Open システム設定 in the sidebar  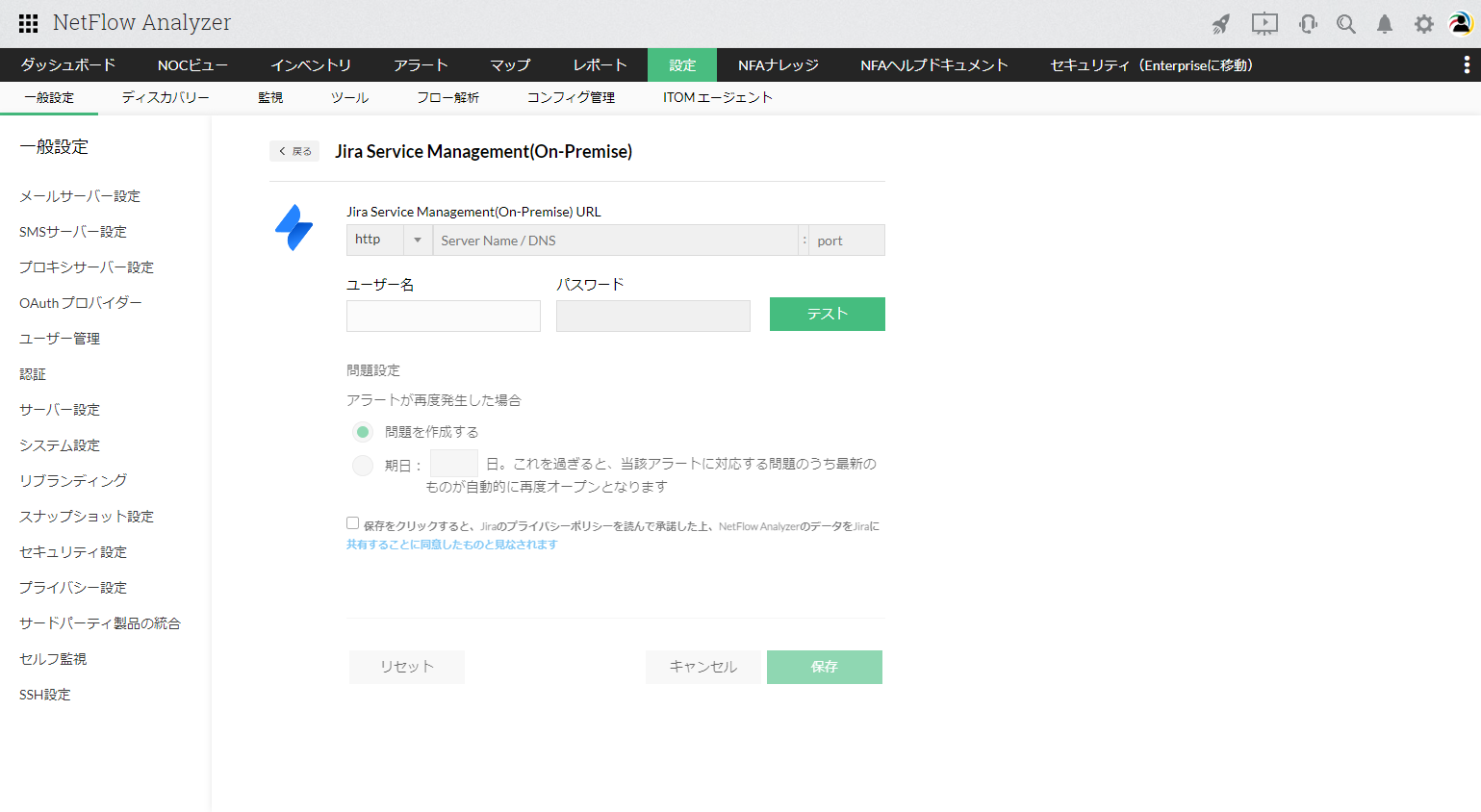[x=60, y=445]
